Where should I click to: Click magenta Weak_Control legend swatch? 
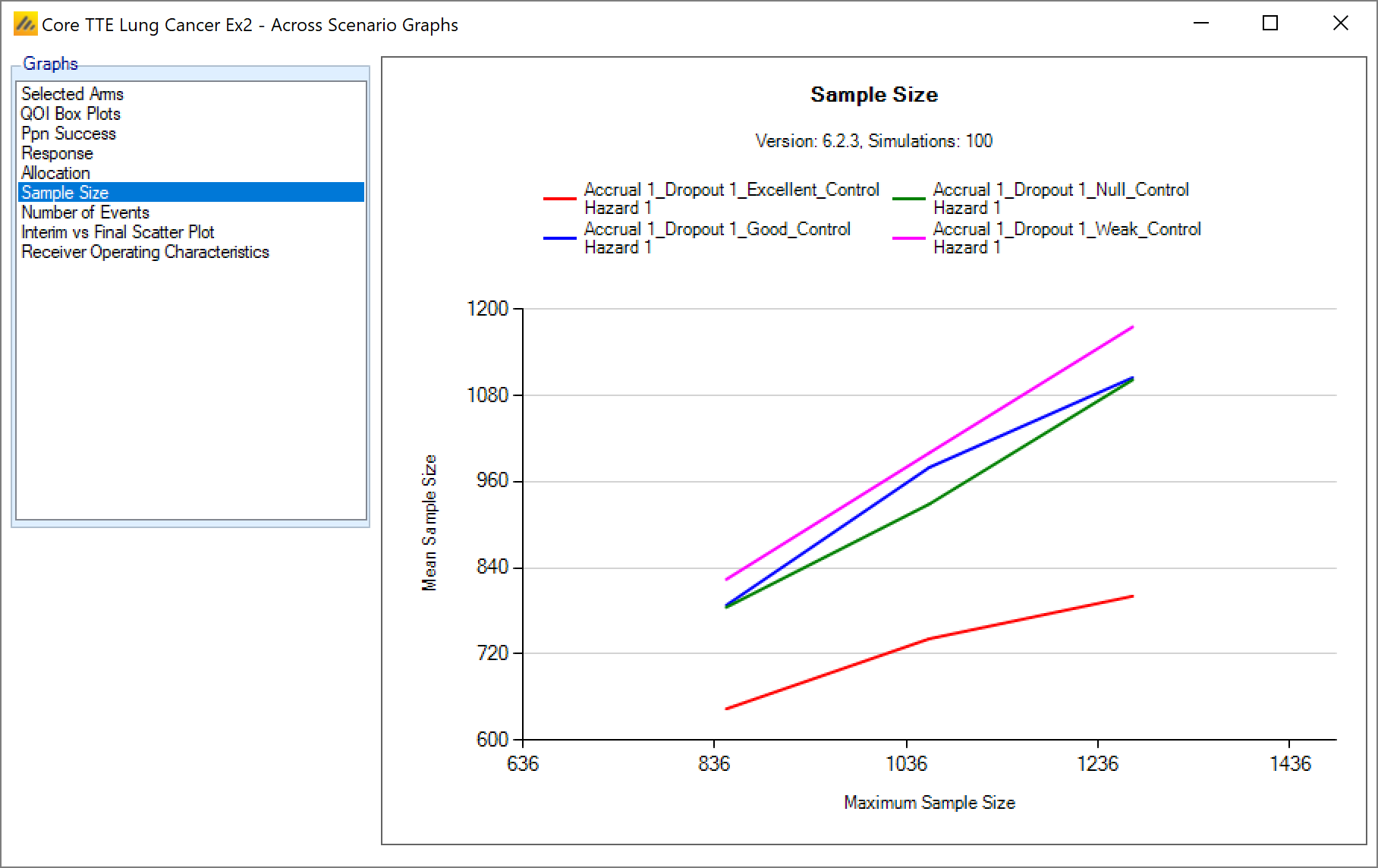(x=909, y=238)
